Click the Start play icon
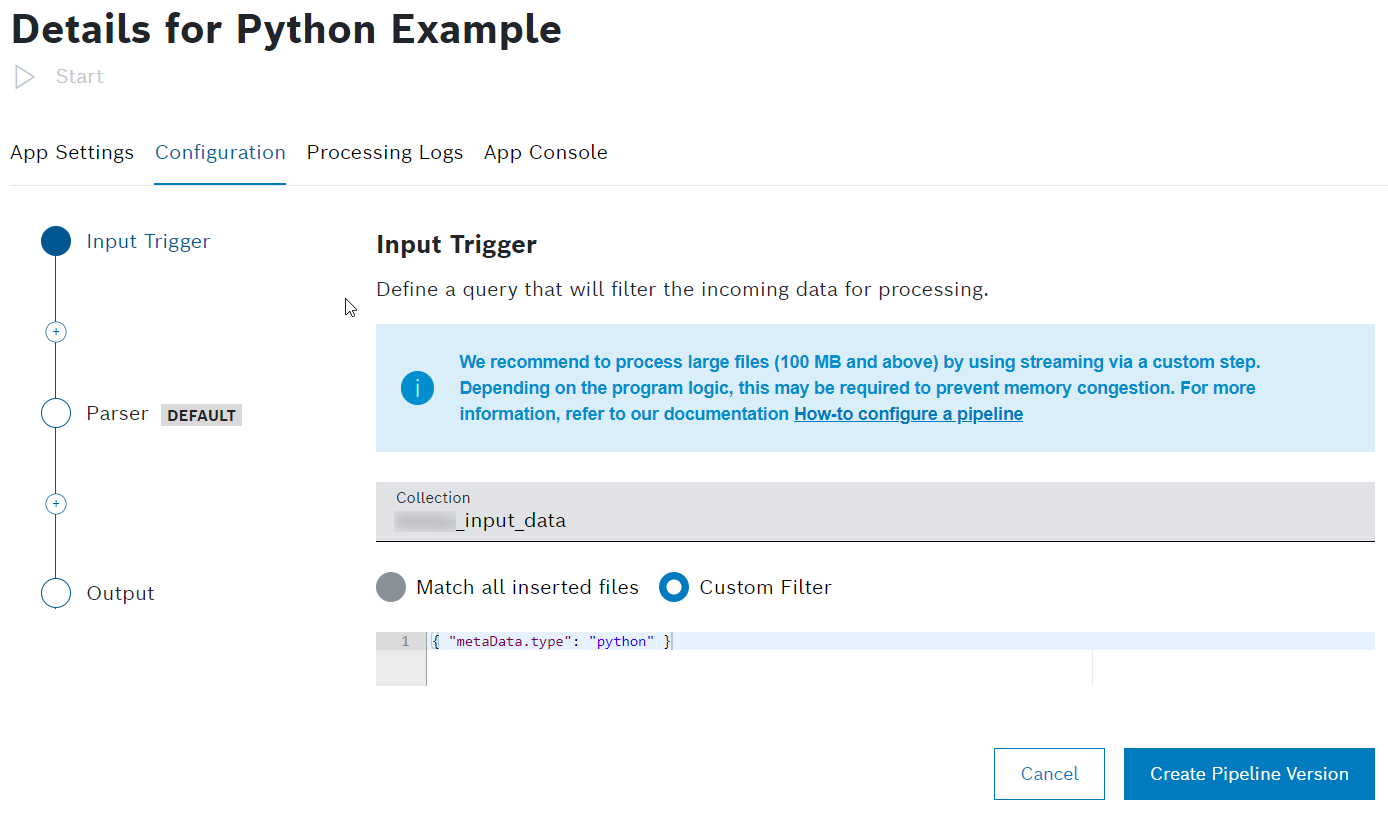The width and height of the screenshot is (1388, 814). coord(25,77)
